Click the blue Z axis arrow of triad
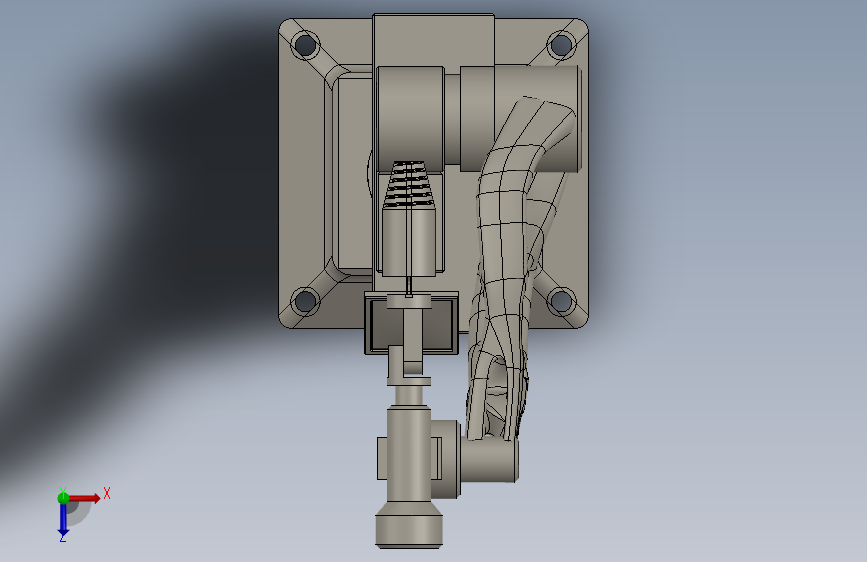The width and height of the screenshot is (867, 562). (63, 520)
